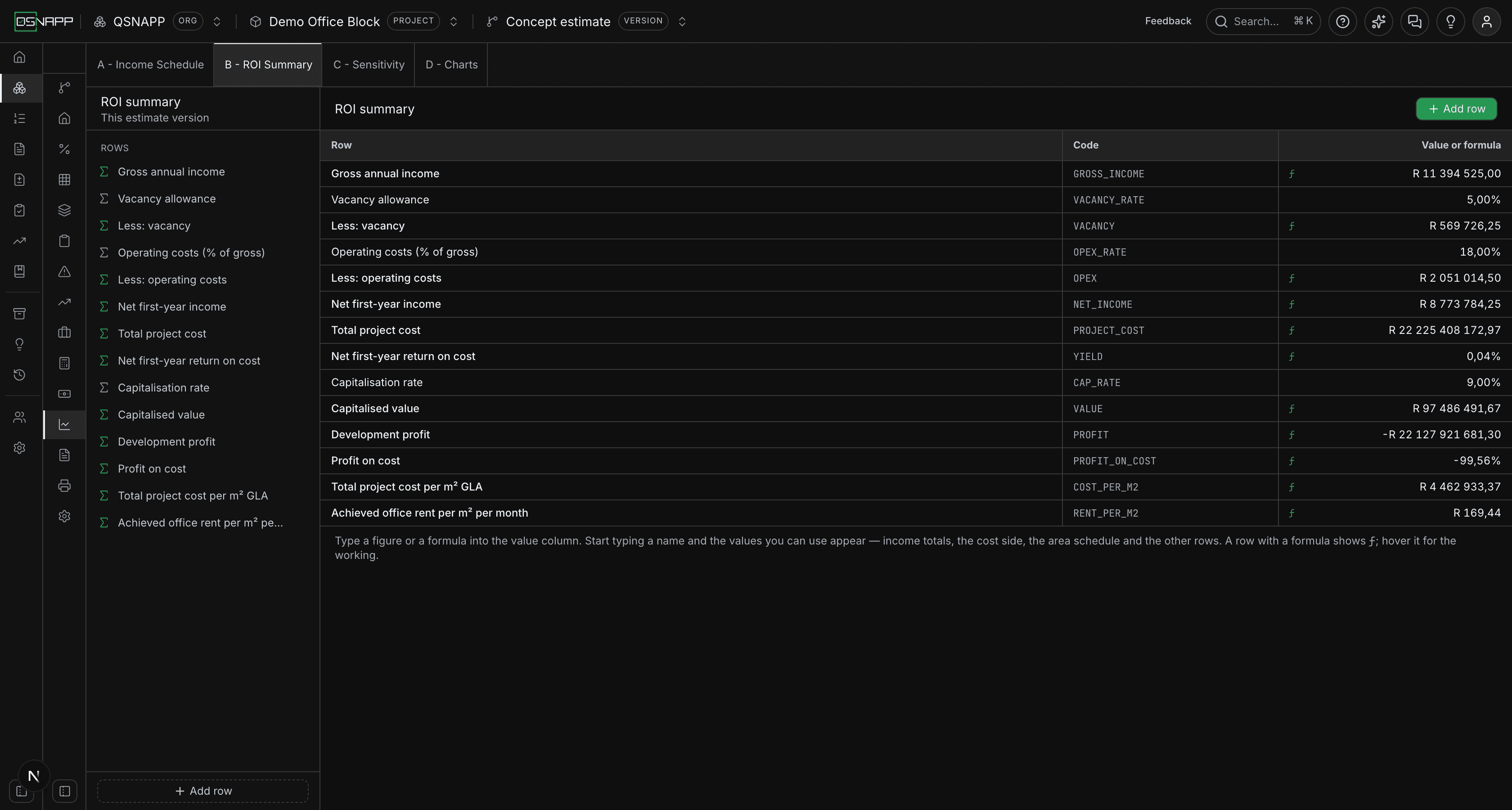This screenshot has width=1512, height=810.
Task: Click the history clock icon in the main sidebar
Action: tap(19, 374)
